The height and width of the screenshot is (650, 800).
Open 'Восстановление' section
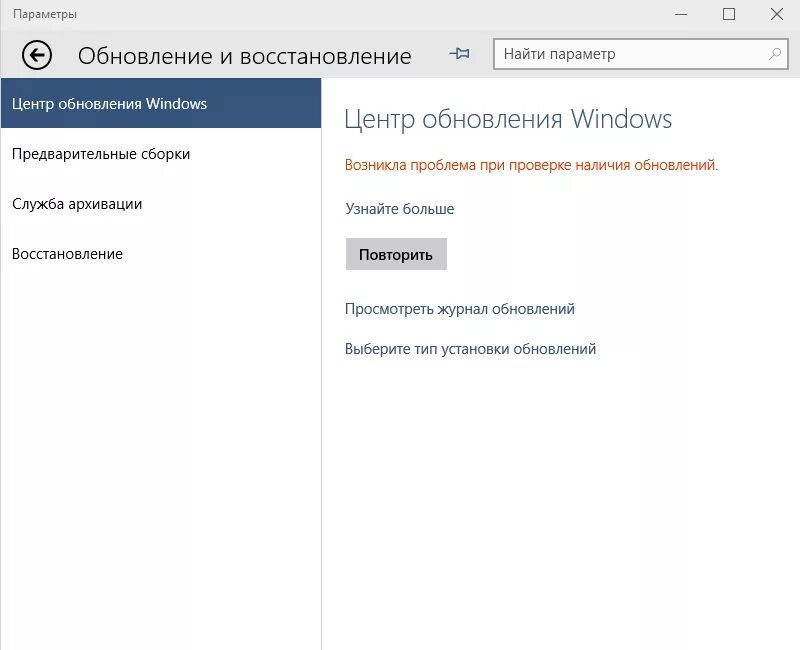(161, 254)
